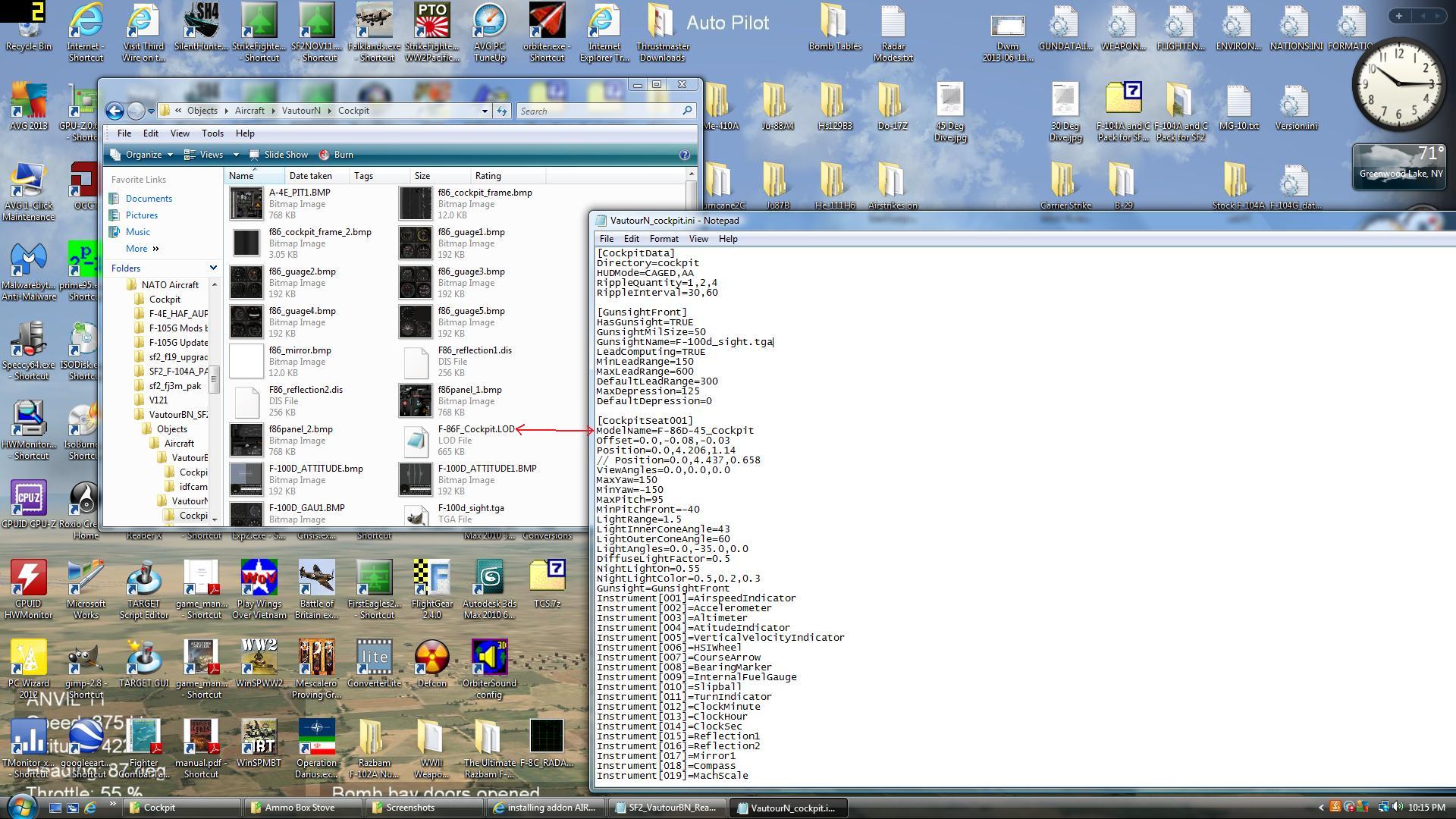Start the Slide Show button
The height and width of the screenshot is (819, 1456).
(x=278, y=155)
